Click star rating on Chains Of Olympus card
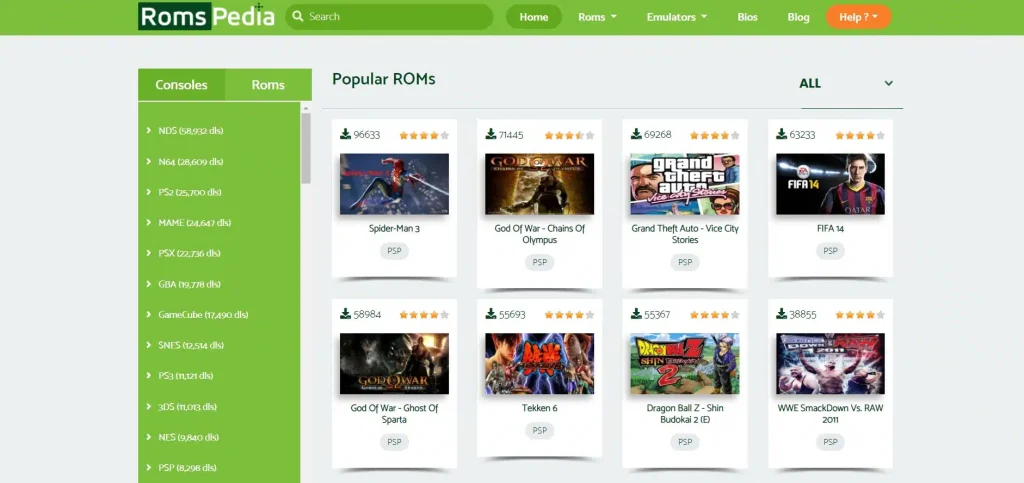The width and height of the screenshot is (1024, 483). [x=569, y=135]
